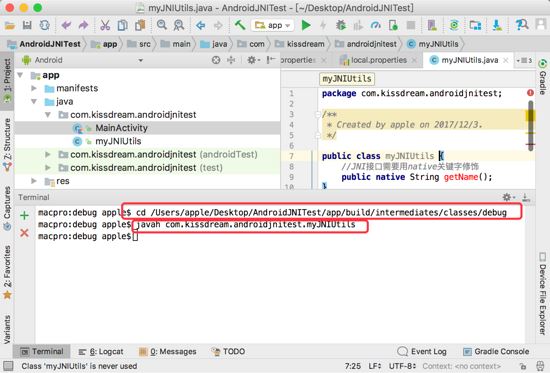This screenshot has width=550, height=373.
Task: Click the scroll-from-source target icon
Action: pyautogui.click(x=216, y=60)
